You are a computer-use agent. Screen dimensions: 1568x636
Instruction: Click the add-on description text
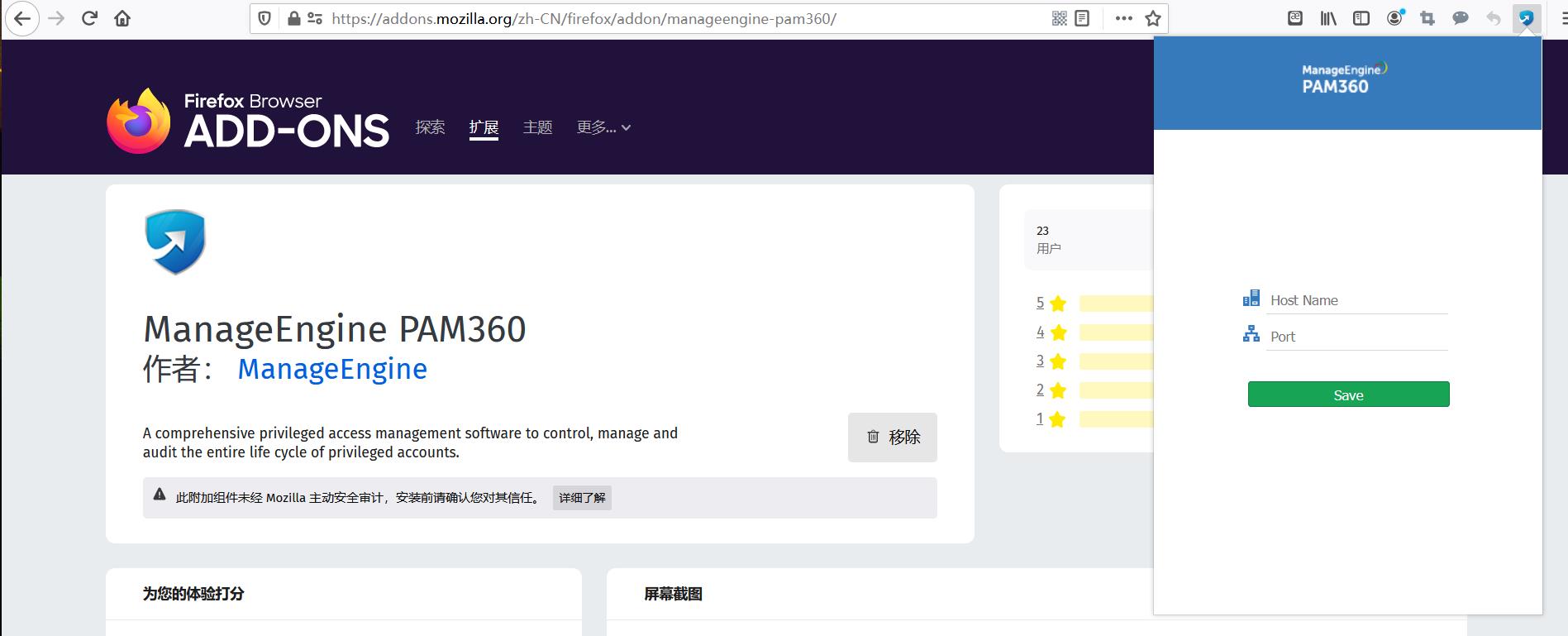410,442
